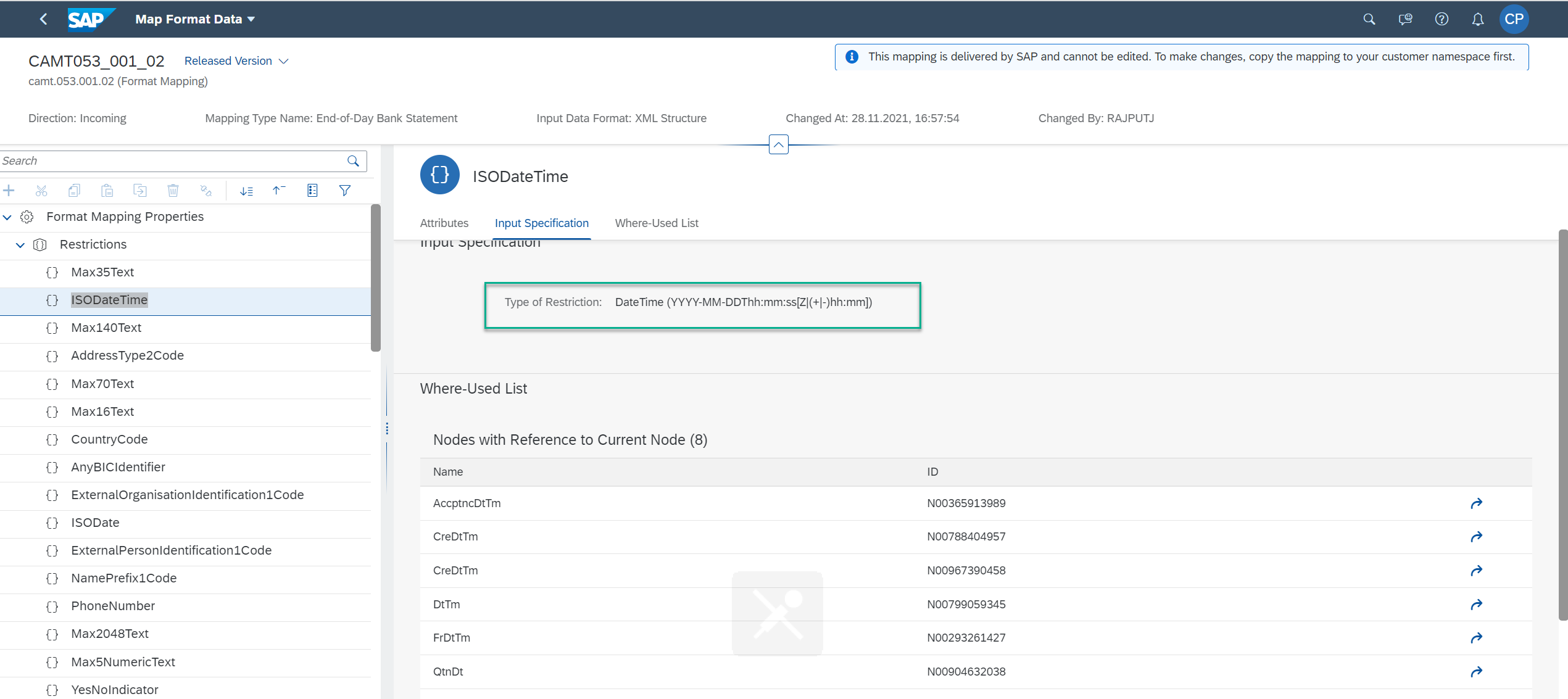Image resolution: width=1568 pixels, height=699 pixels.
Task: Navigate to AccptncDtTm node via arrow
Action: 1476,503
